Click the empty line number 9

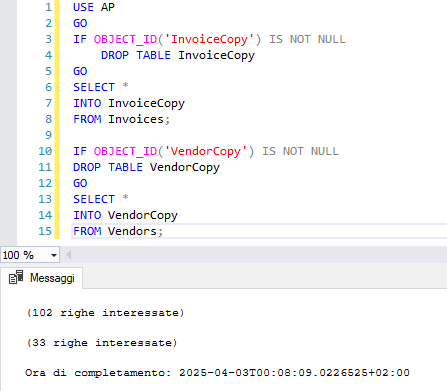pyautogui.click(x=49, y=135)
